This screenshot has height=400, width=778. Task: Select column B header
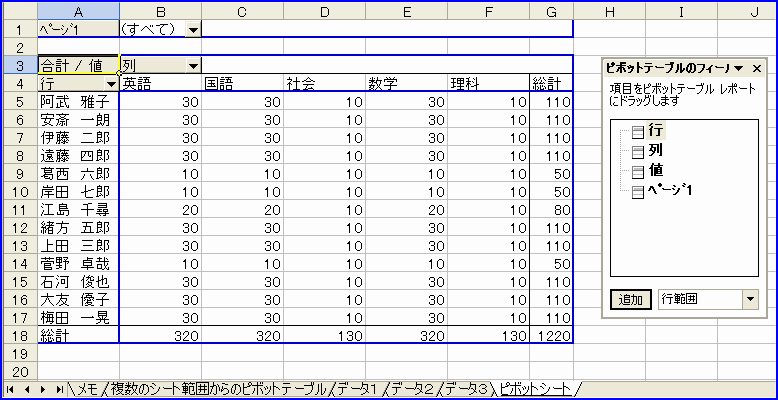point(160,12)
